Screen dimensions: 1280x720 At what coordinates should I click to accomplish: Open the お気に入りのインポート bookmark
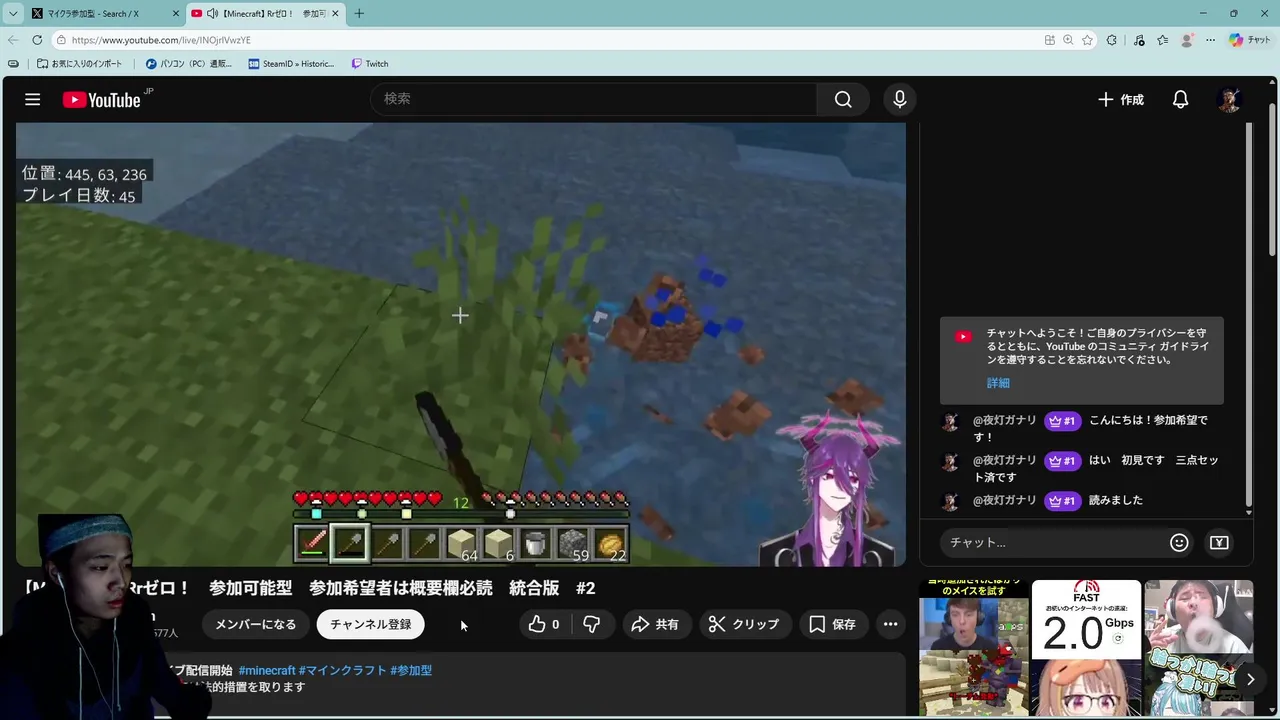pos(79,64)
